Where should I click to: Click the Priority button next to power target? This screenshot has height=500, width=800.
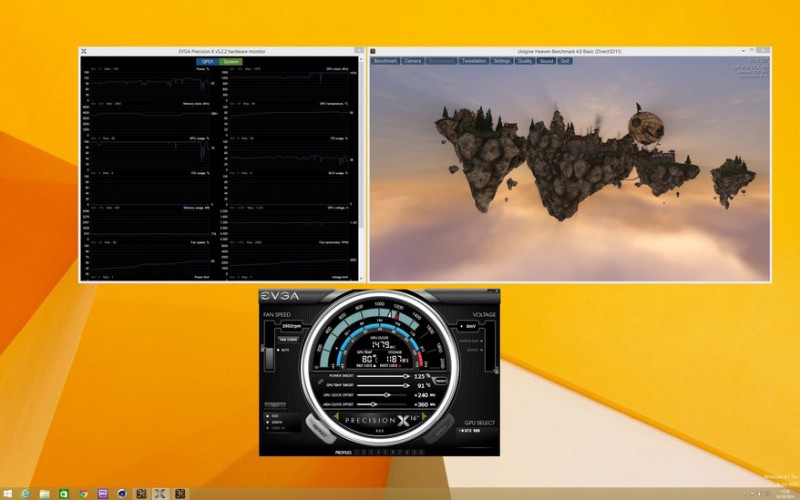[x=440, y=381]
